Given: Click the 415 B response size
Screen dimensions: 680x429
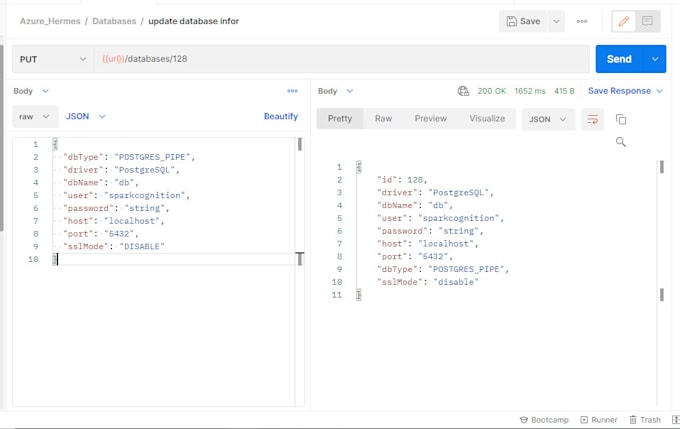Looking at the screenshot, I should [564, 91].
